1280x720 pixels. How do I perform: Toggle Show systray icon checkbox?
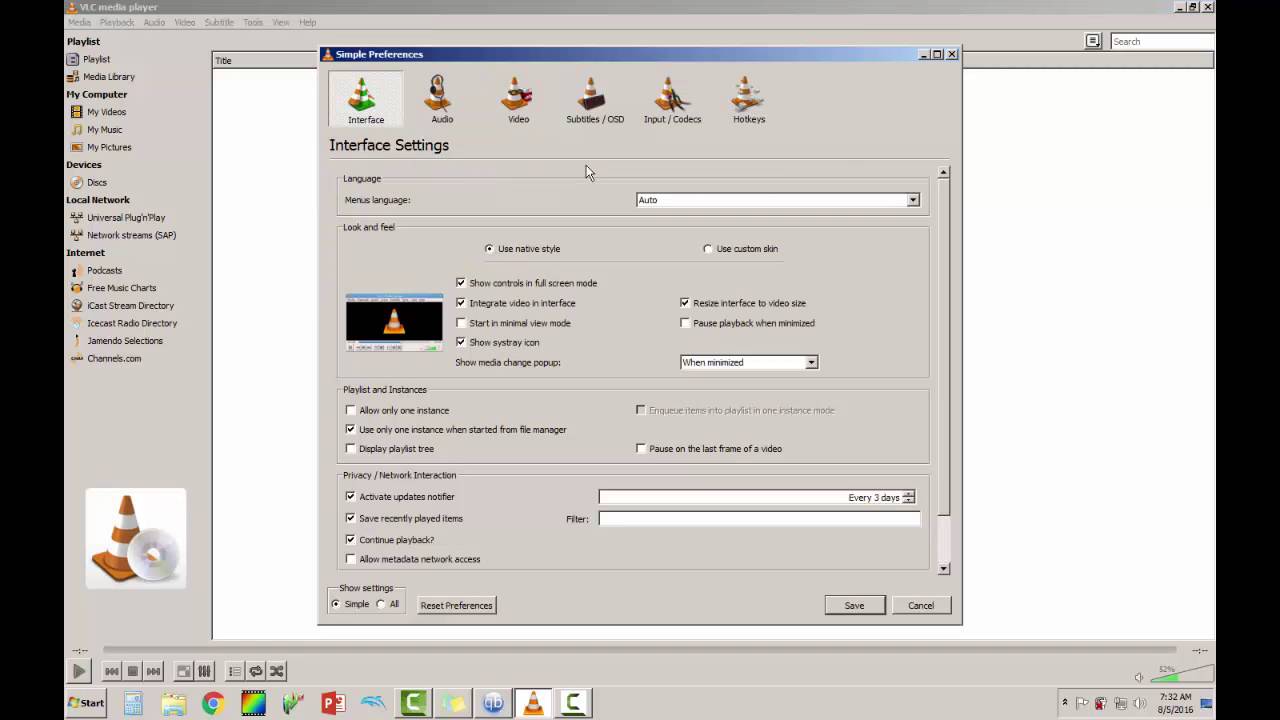(461, 342)
